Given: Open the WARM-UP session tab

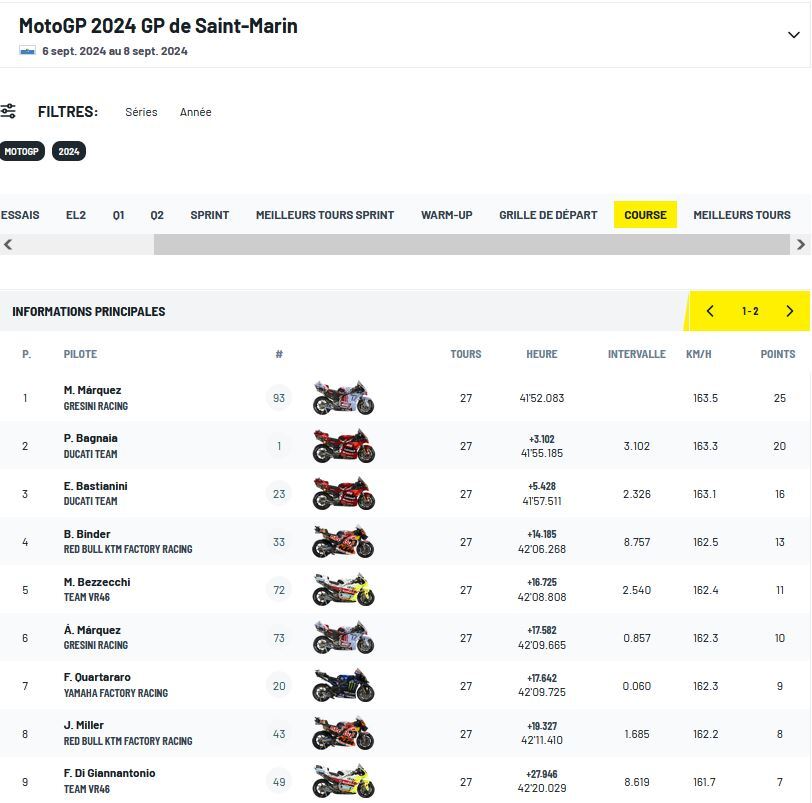Looking at the screenshot, I should point(446,215).
